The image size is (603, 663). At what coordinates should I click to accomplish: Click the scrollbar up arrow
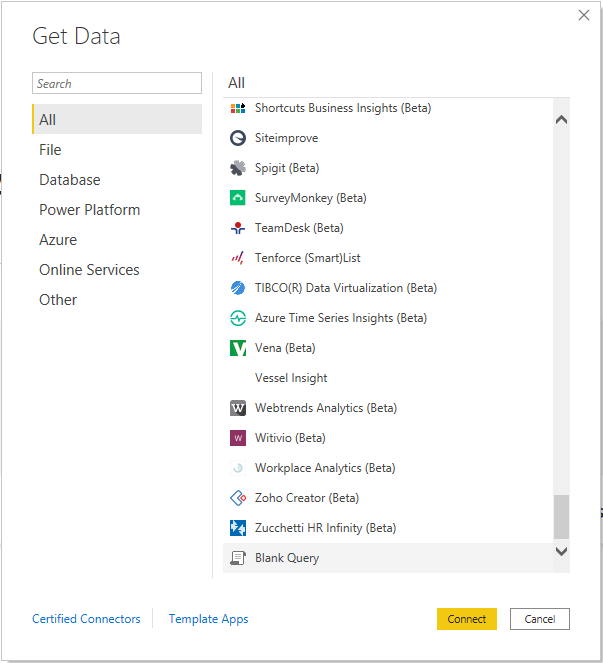coord(561,120)
